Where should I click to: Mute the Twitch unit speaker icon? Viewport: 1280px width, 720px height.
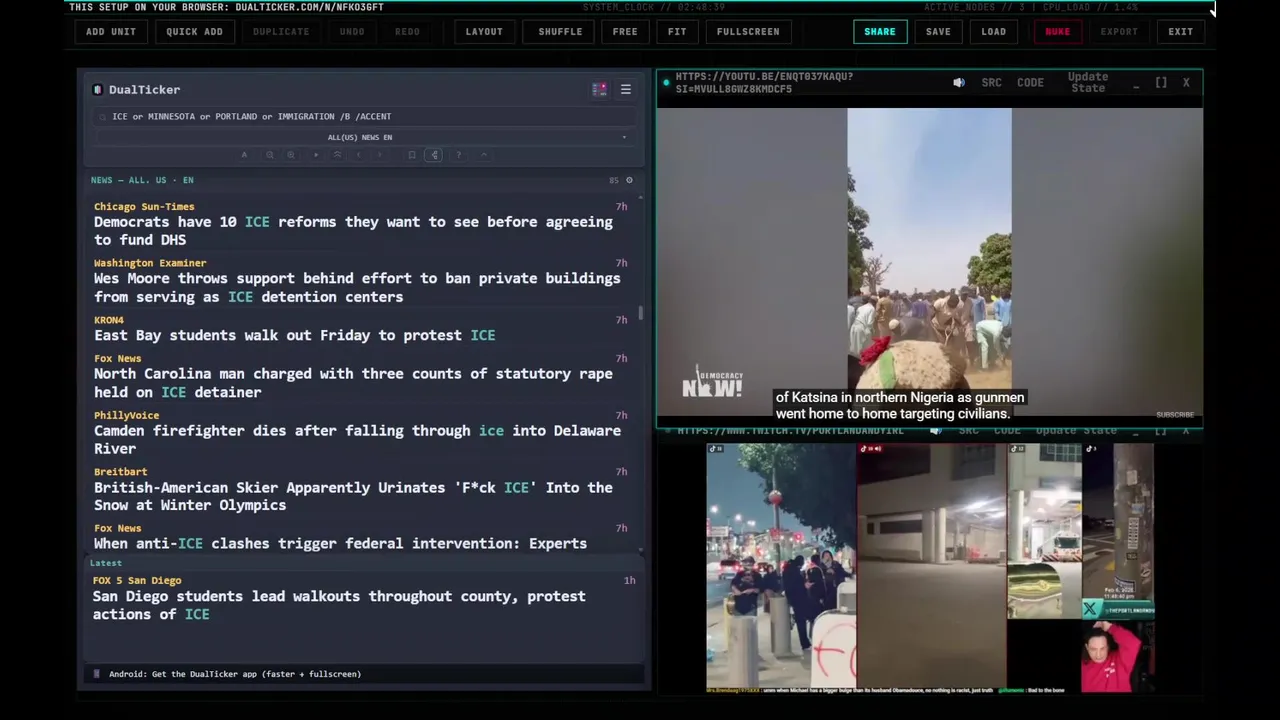(x=935, y=431)
